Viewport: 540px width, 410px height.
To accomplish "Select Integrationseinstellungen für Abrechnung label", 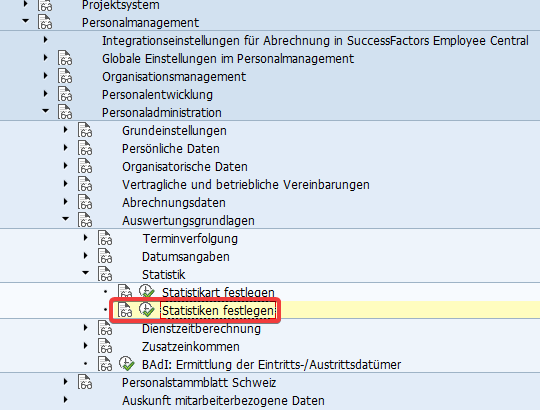I will click(315, 41).
